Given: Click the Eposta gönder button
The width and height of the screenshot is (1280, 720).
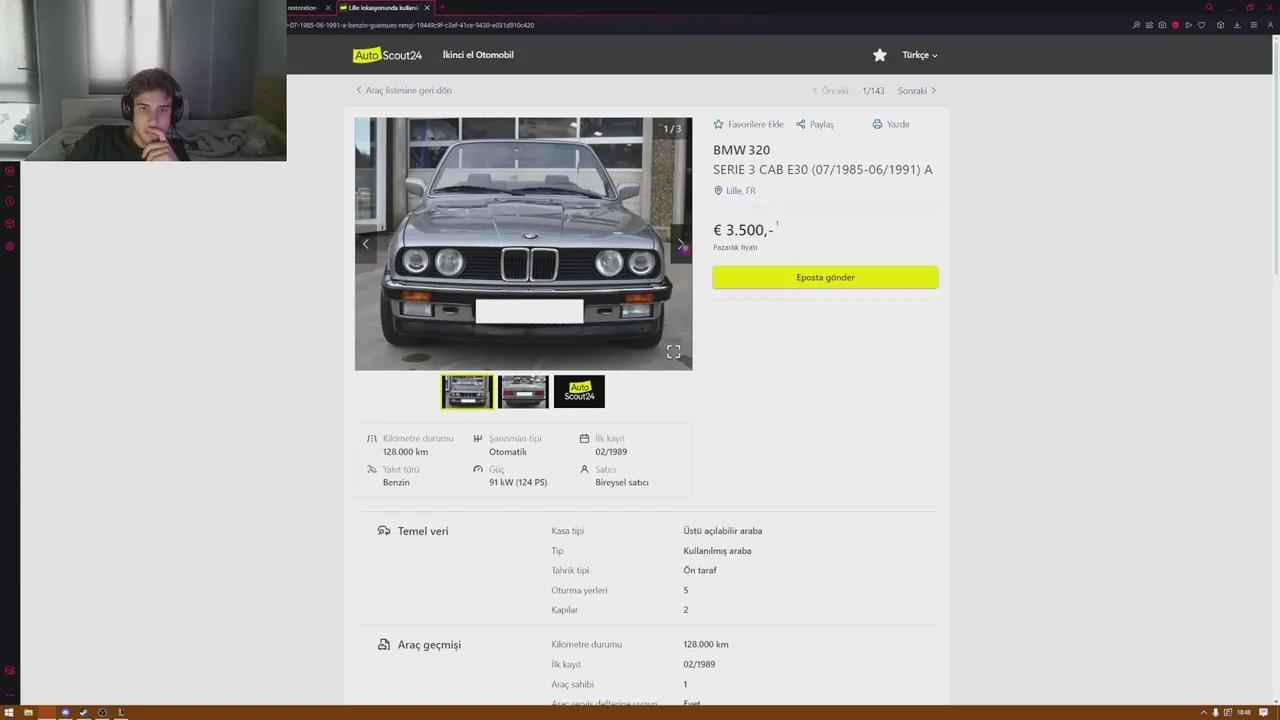Looking at the screenshot, I should 825,277.
